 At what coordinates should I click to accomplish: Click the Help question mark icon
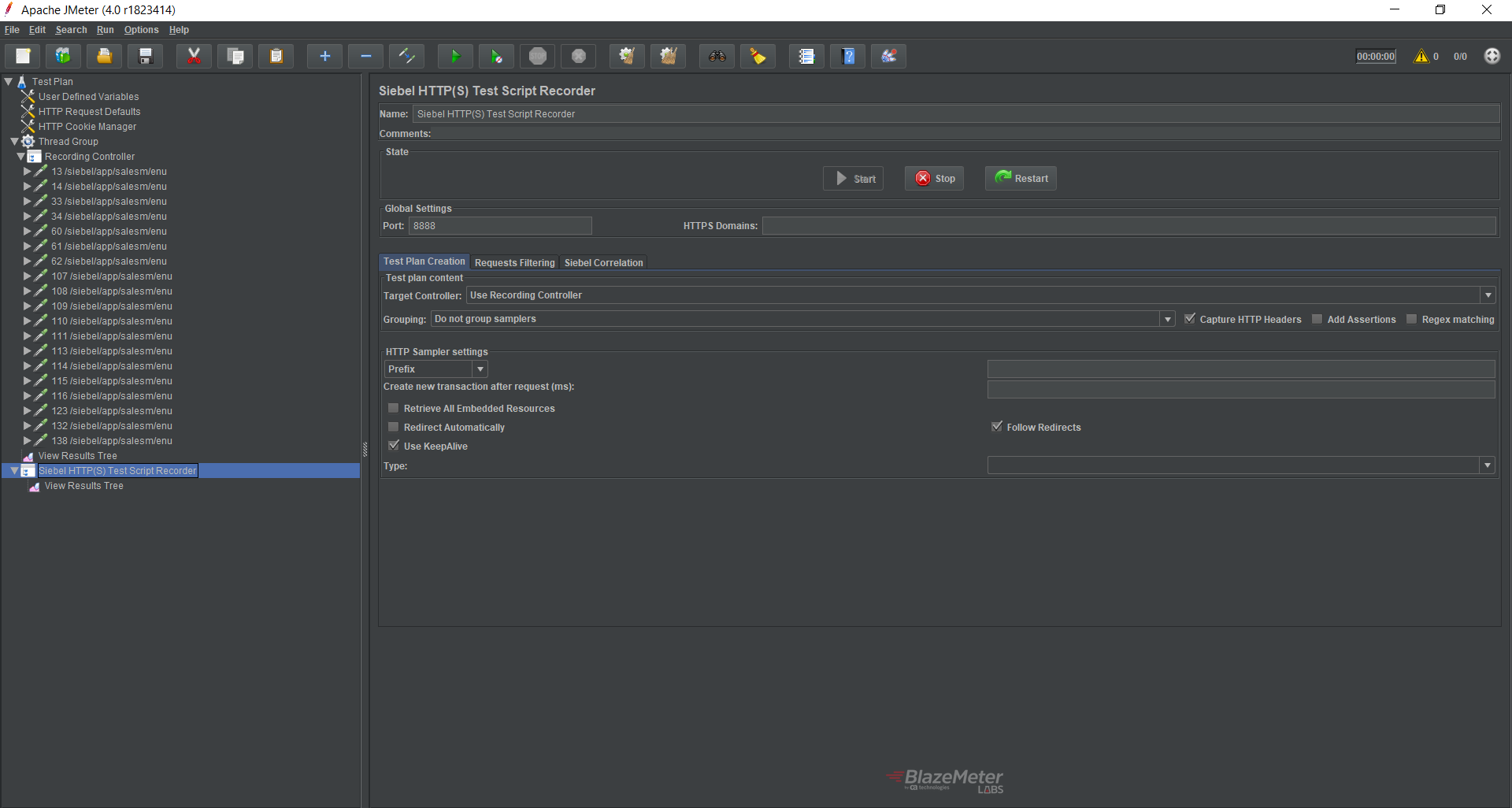[x=847, y=56]
